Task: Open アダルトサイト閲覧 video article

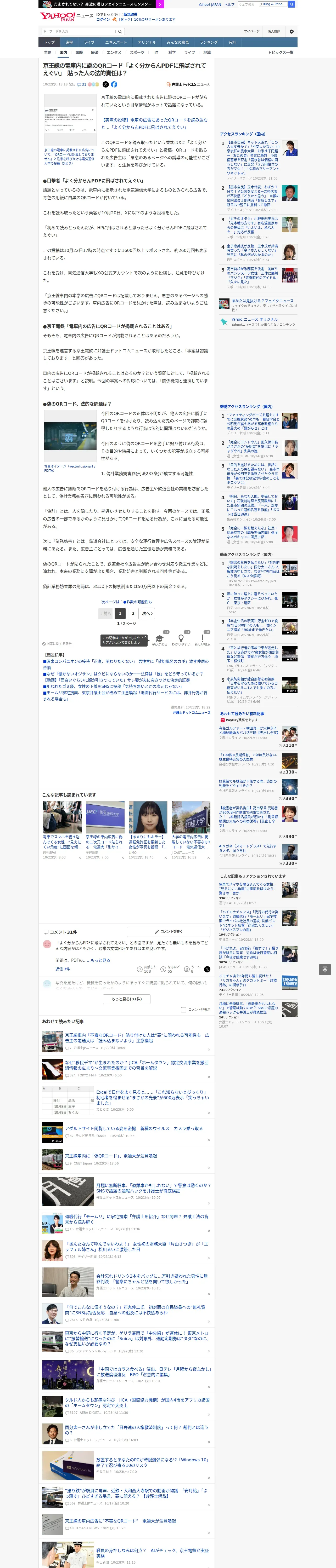Action: 134,1128
